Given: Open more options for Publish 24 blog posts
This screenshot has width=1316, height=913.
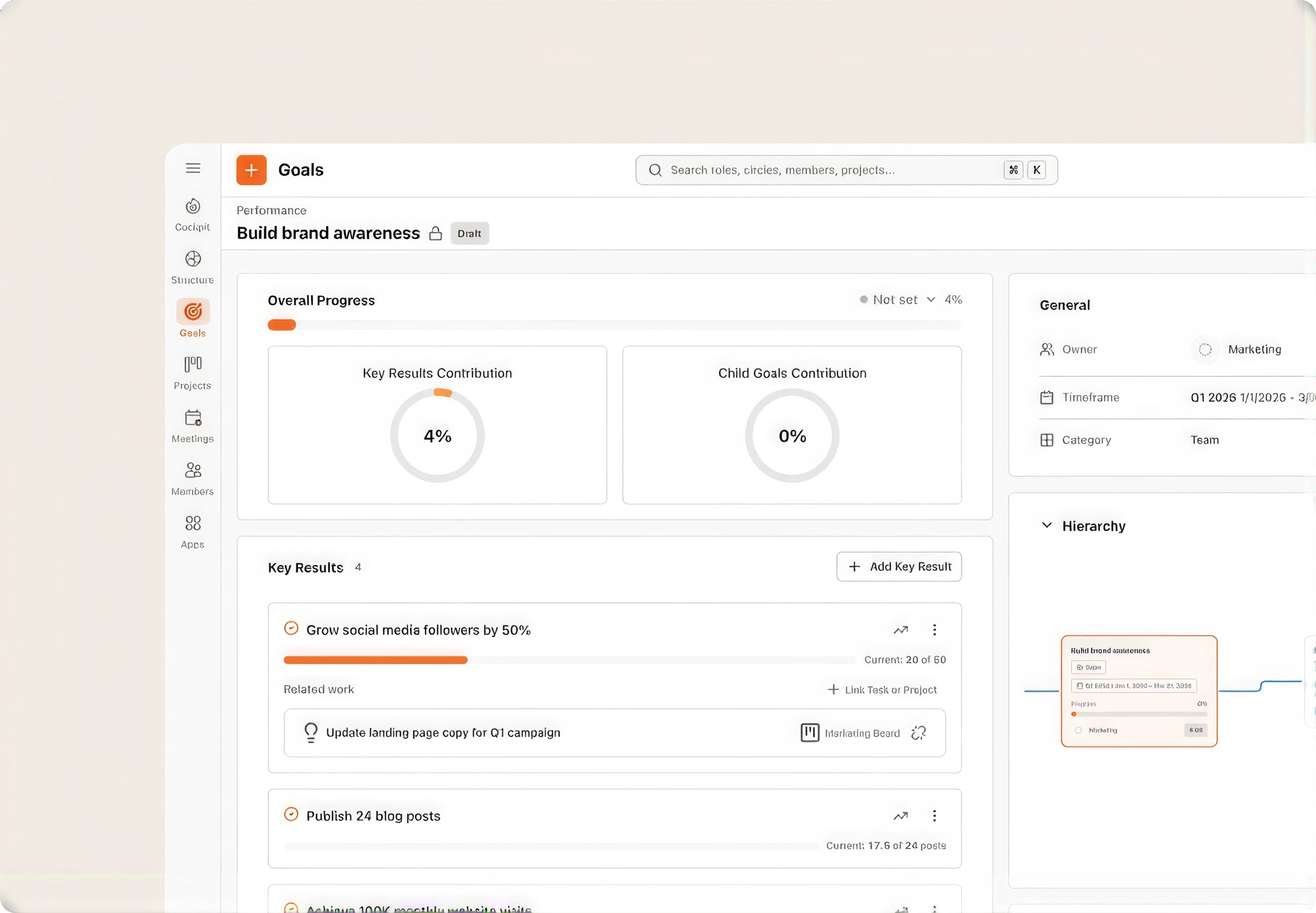Looking at the screenshot, I should click(x=935, y=816).
